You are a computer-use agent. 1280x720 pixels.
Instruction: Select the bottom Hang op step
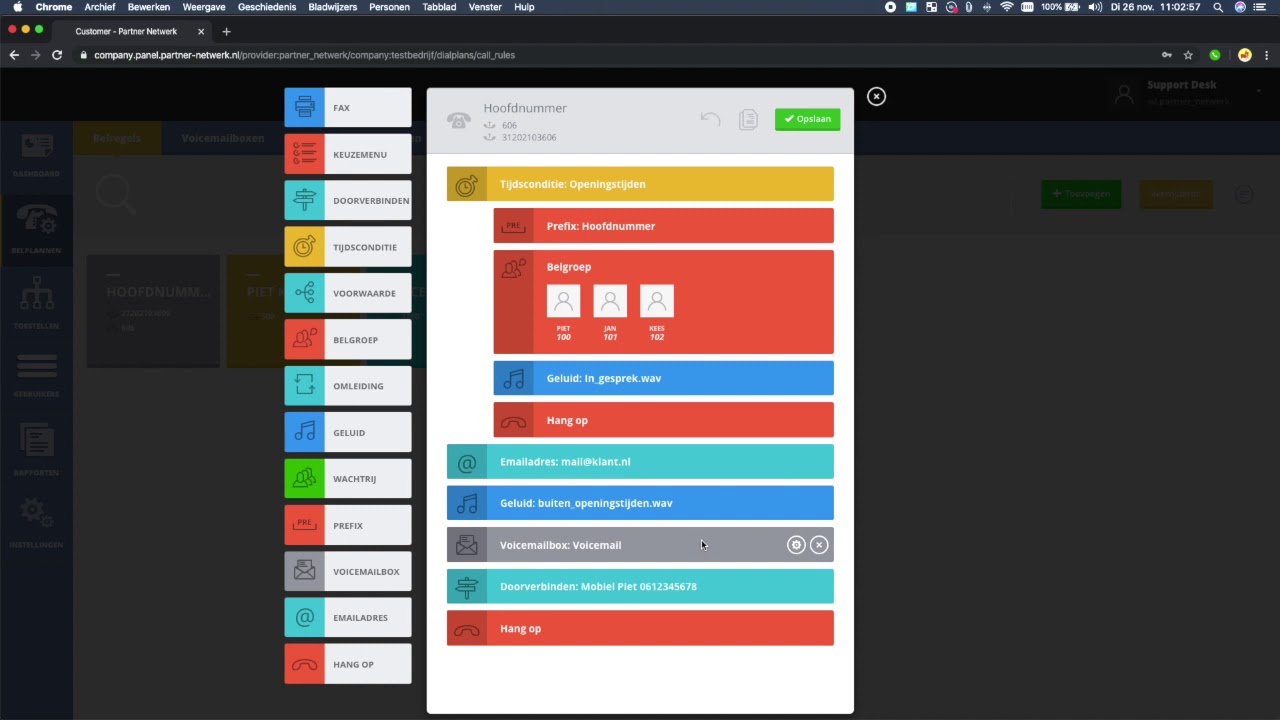[640, 628]
